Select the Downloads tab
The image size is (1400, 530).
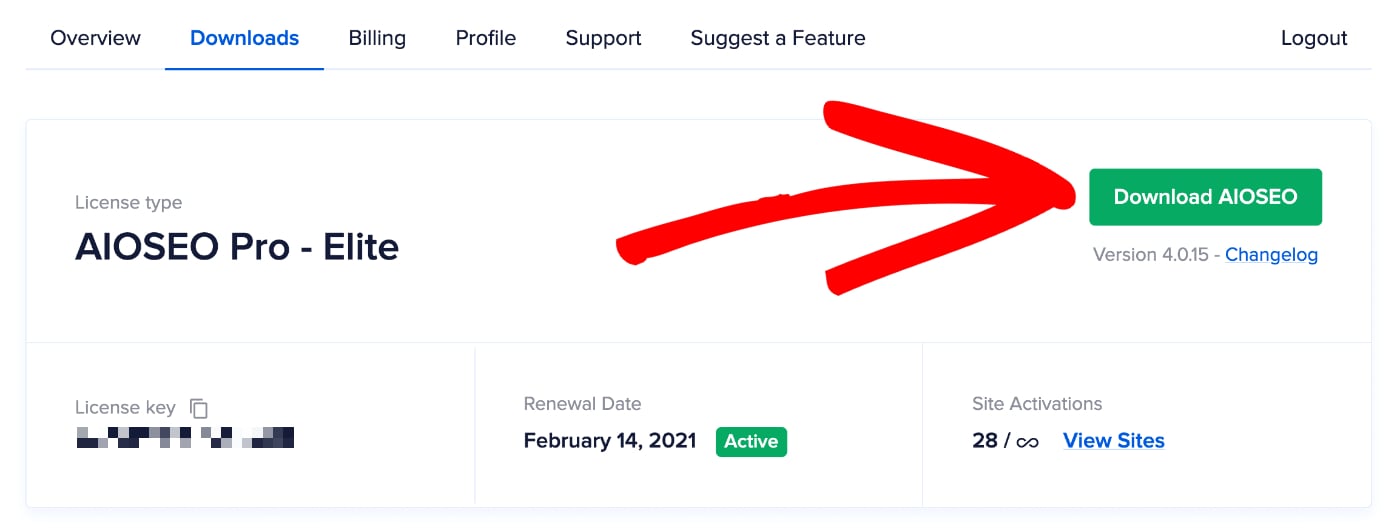click(245, 38)
